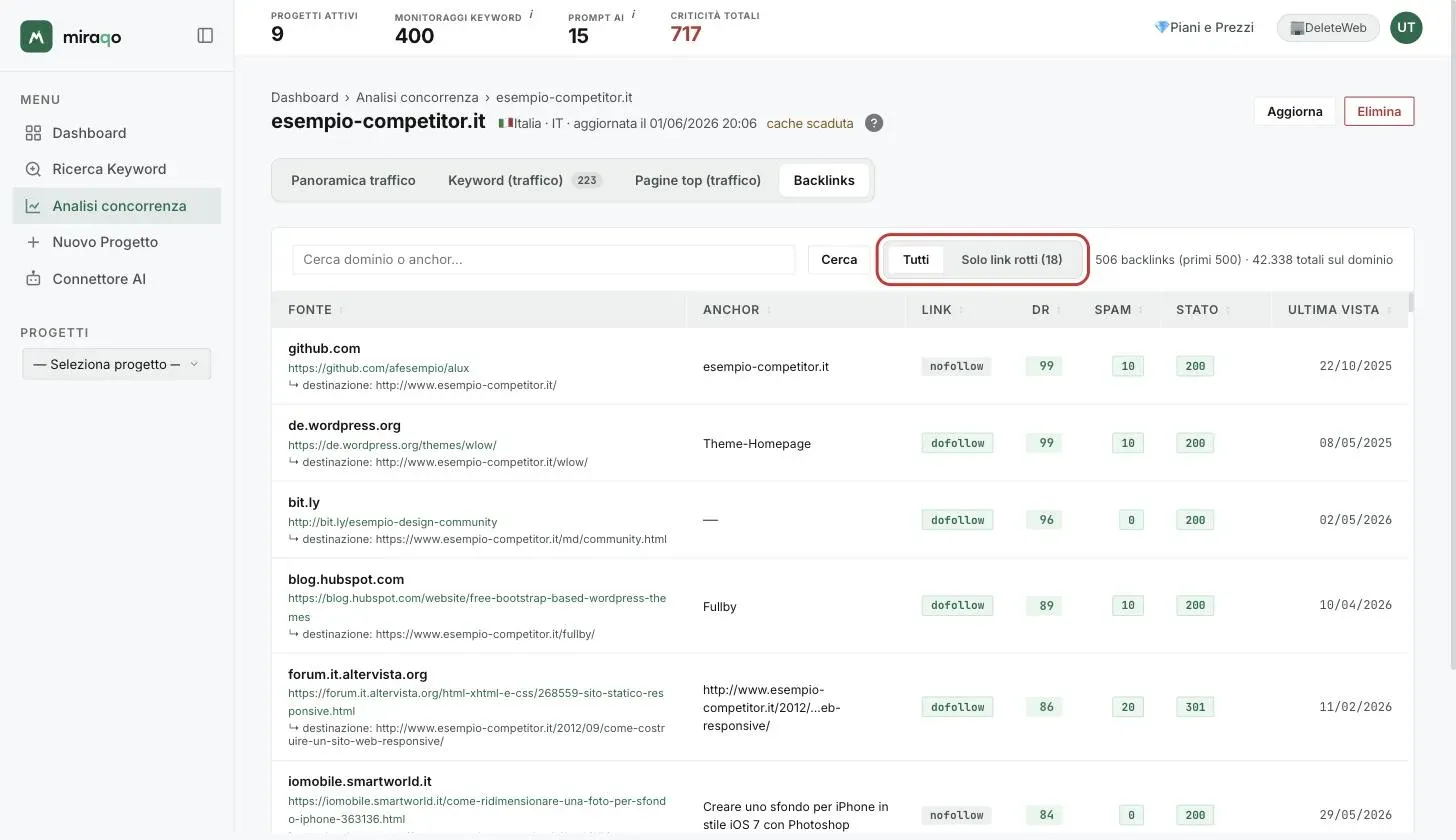Click the date 02/05/2026 in bit.ly row

click(1356, 520)
